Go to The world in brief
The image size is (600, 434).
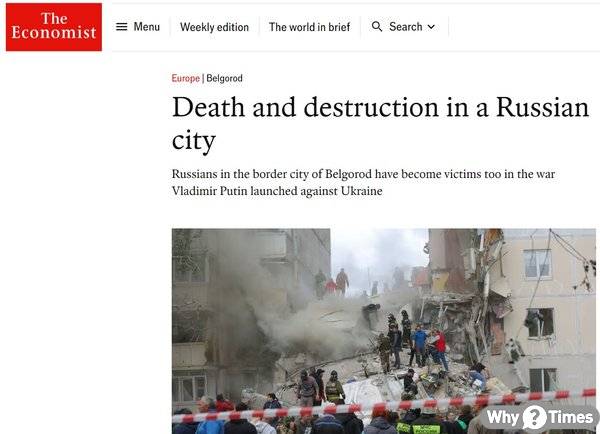[309, 27]
